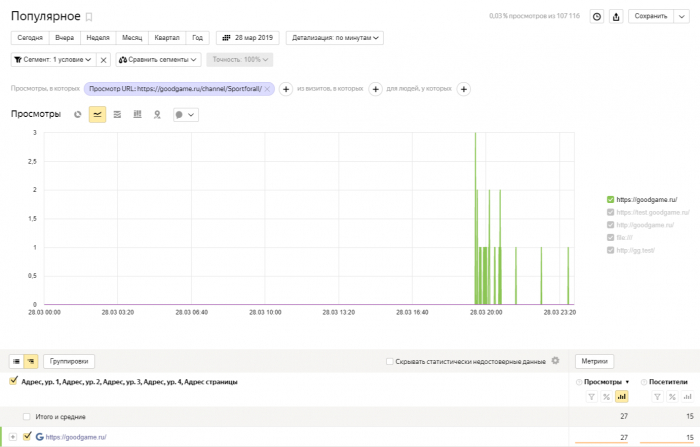The image size is (700, 447).
Task: Select the Вчера period tab
Action: pos(64,38)
